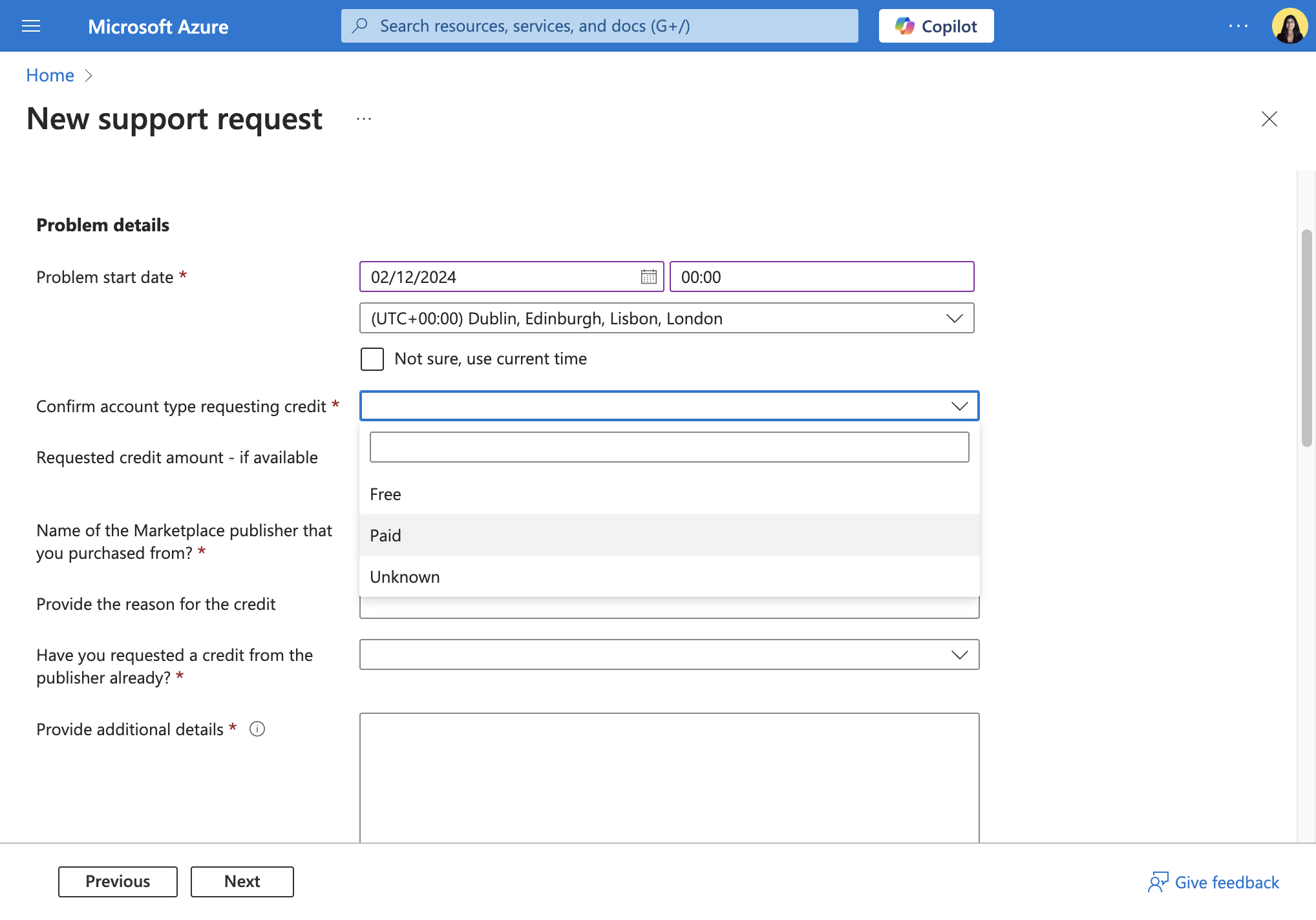
Task: Collapse the account type dropdown
Action: point(669,406)
